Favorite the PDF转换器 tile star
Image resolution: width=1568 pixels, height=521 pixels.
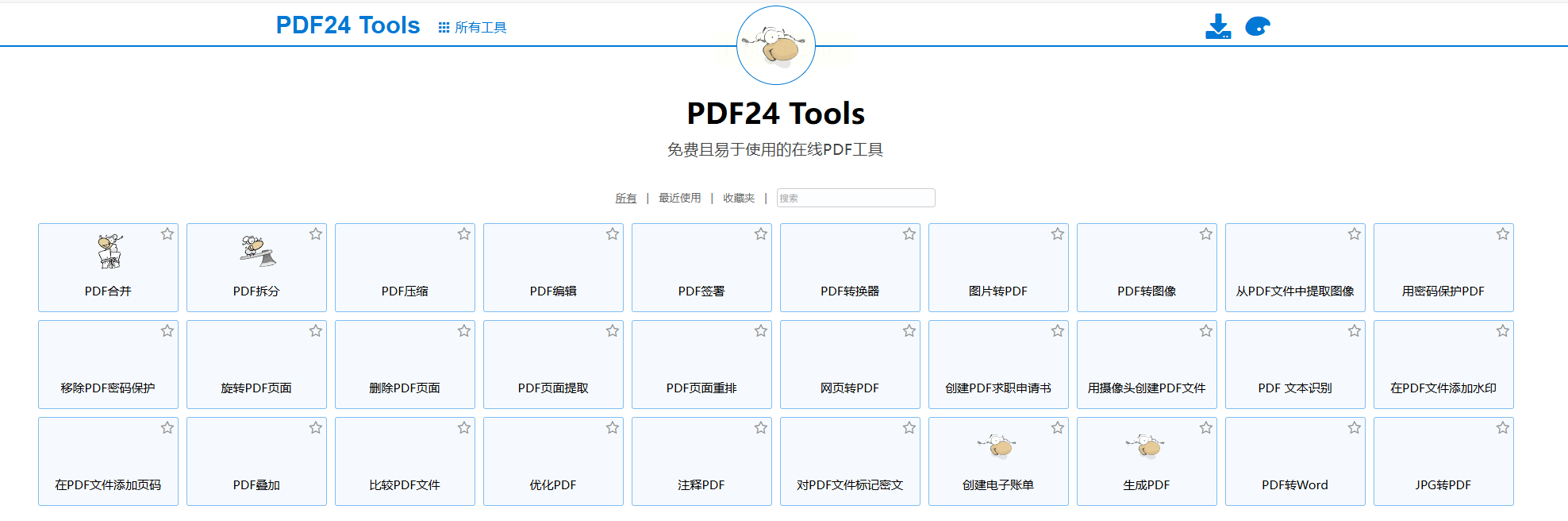point(909,234)
